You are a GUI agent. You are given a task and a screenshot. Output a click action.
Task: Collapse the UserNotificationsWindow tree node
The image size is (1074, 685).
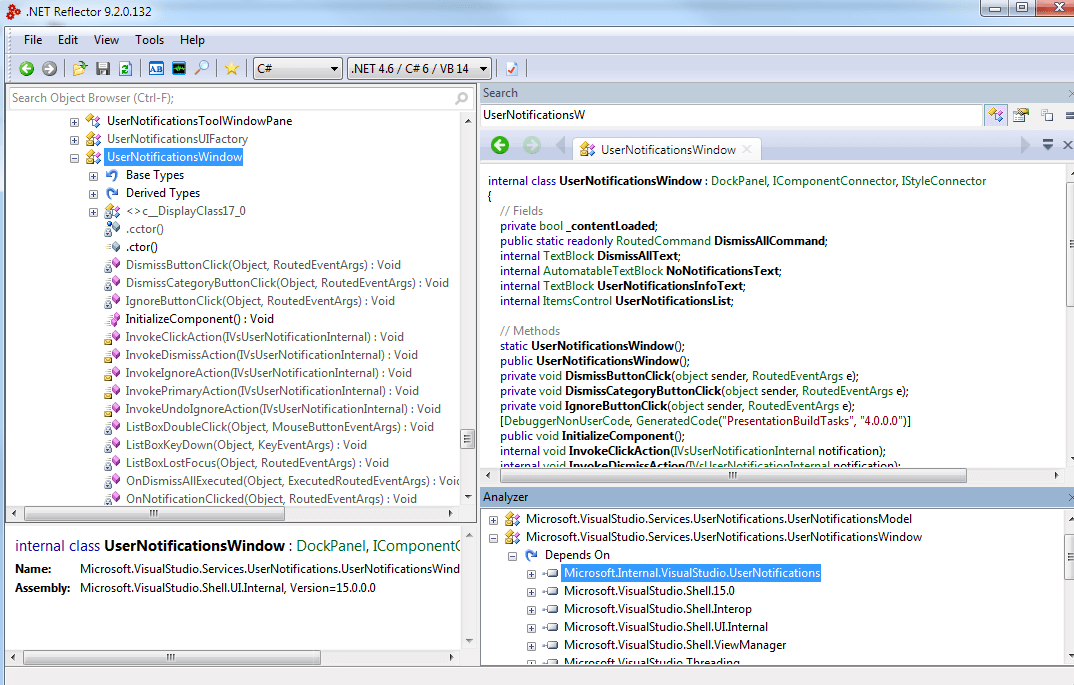(x=74, y=158)
